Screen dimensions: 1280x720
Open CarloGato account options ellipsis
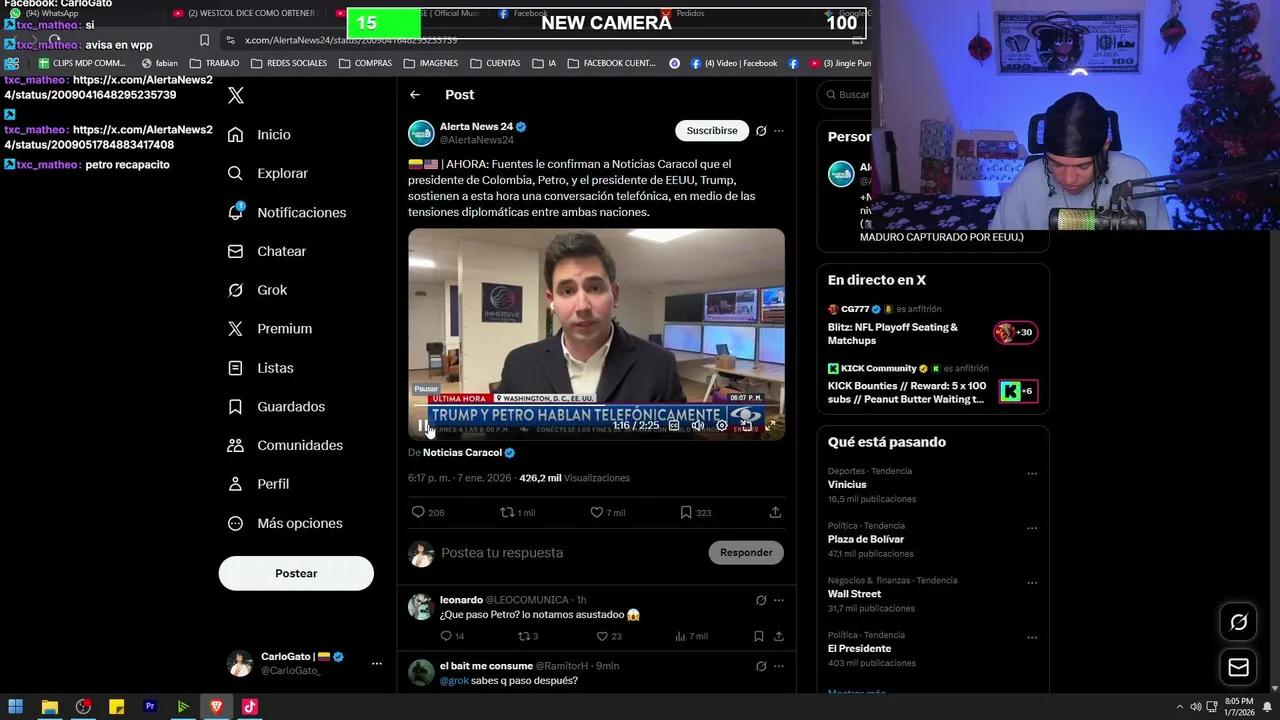click(x=377, y=663)
